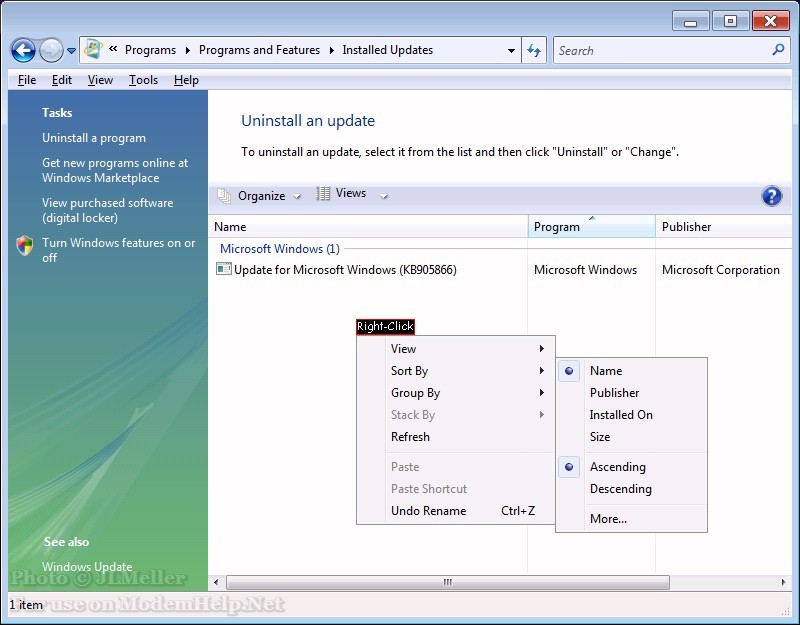Expand the Organize dropdown arrow
The width and height of the screenshot is (800, 625).
(x=297, y=196)
